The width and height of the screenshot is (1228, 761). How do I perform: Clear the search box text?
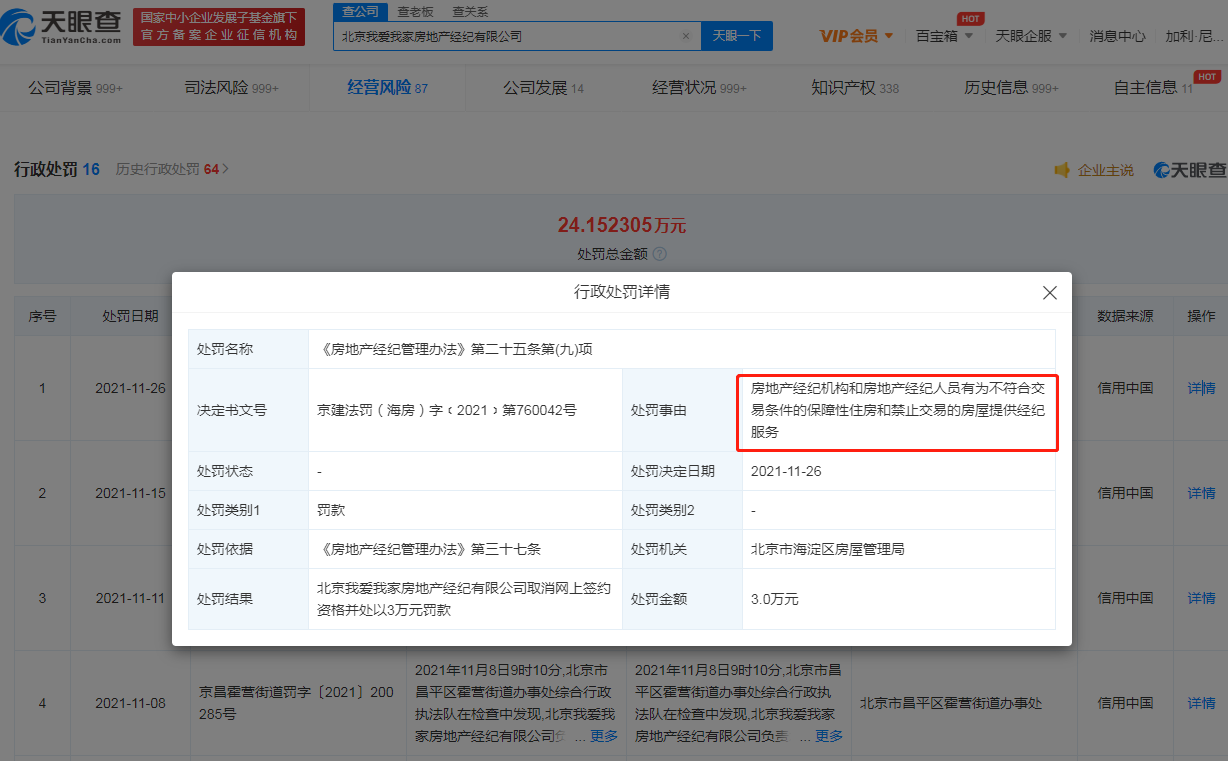[686, 36]
